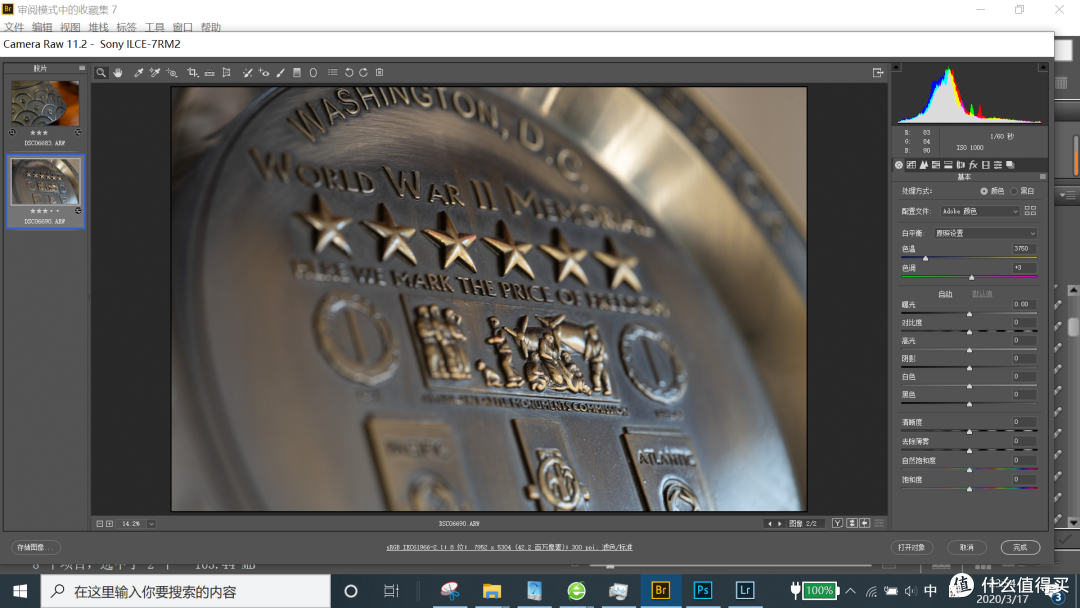Adjust the 曝光 exposure slider
Screen dimensions: 1080x608
[969, 314]
